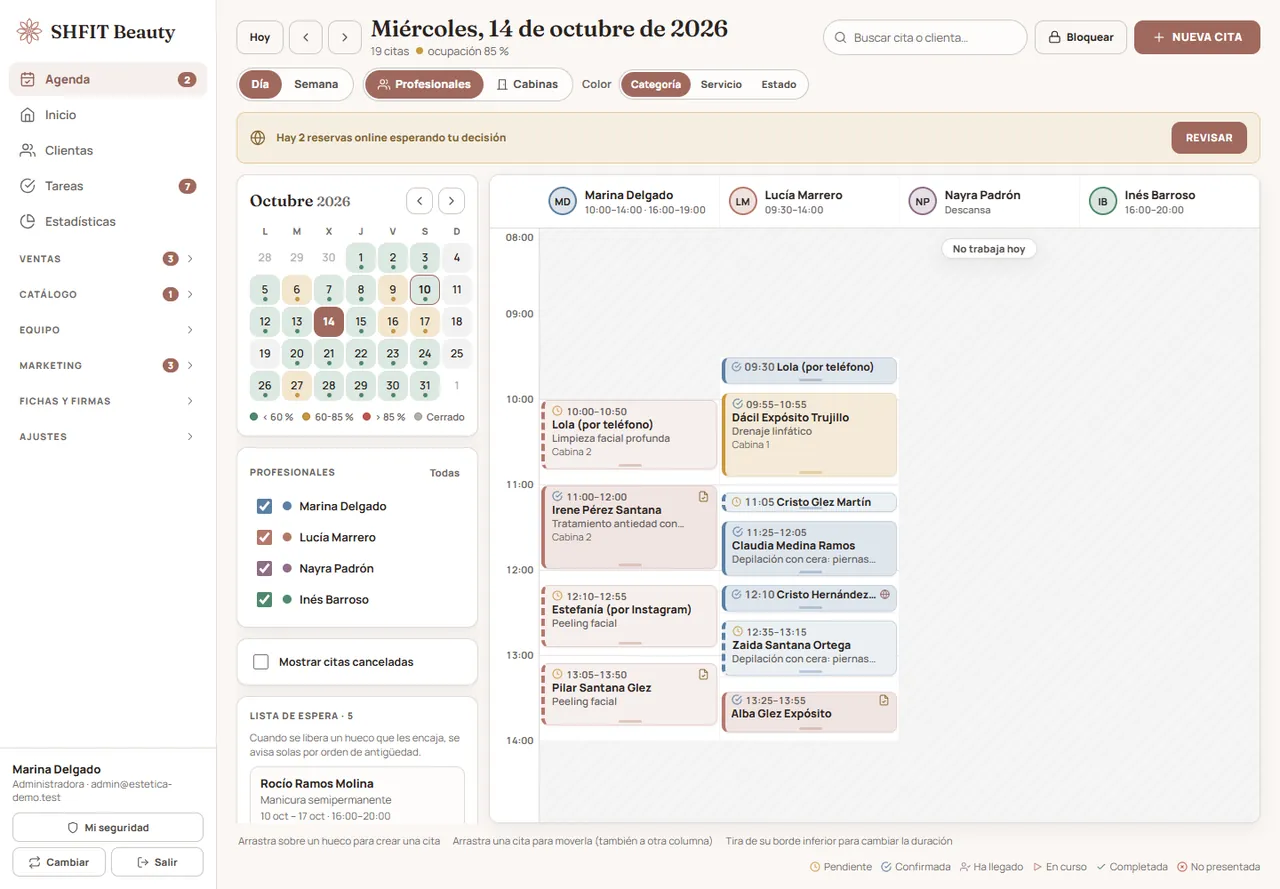This screenshot has height=889, width=1280.
Task: Switch to the Semana view tab
Action: (316, 84)
